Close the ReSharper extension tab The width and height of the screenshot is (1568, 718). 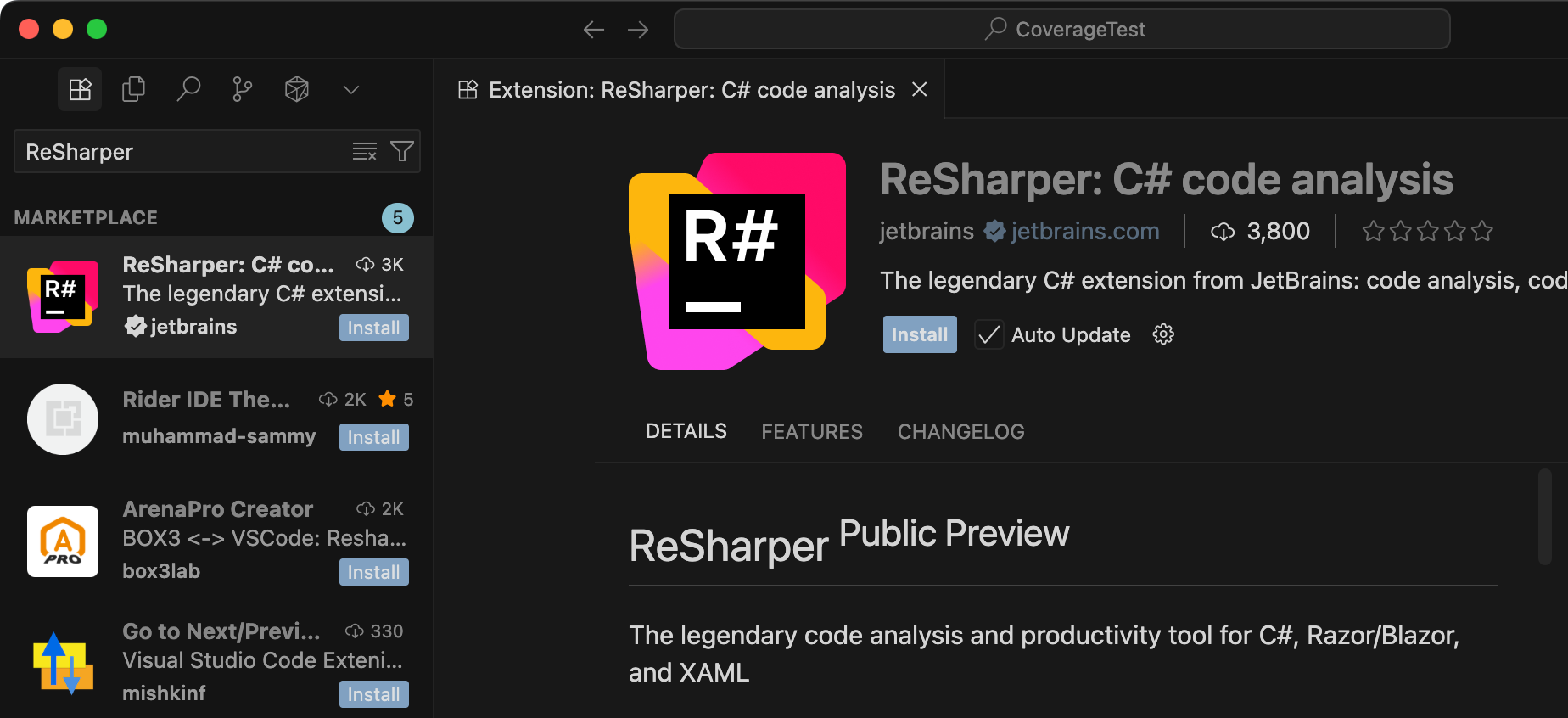click(x=919, y=89)
